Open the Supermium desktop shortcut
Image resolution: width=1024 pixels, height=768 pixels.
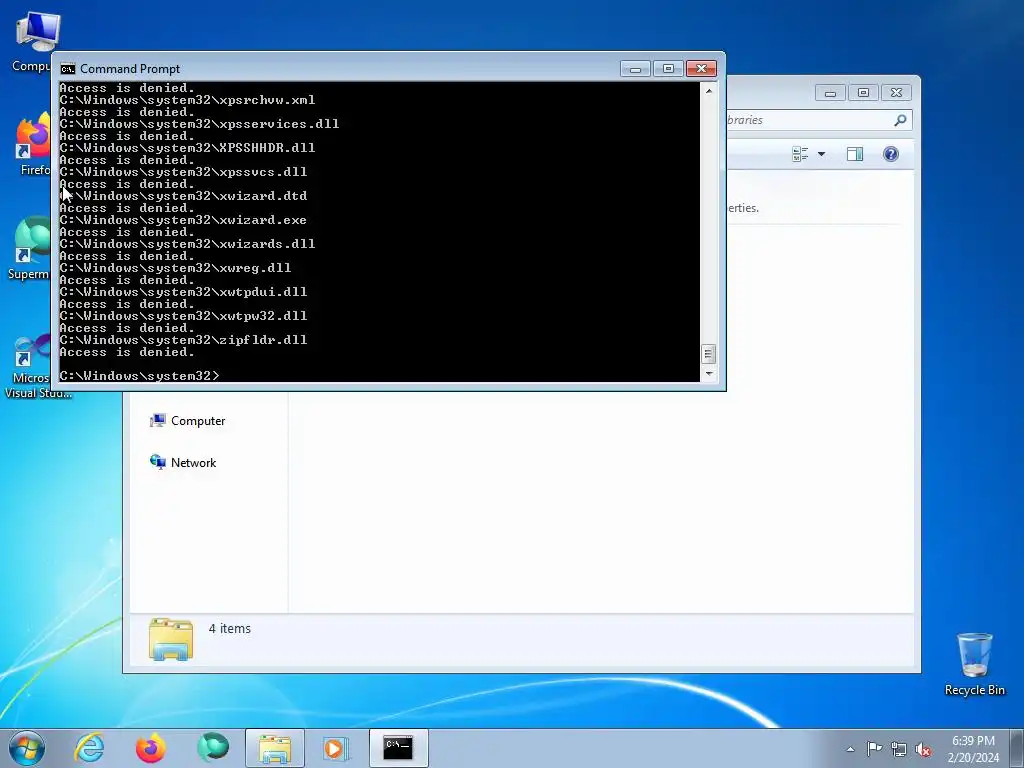pyautogui.click(x=29, y=248)
